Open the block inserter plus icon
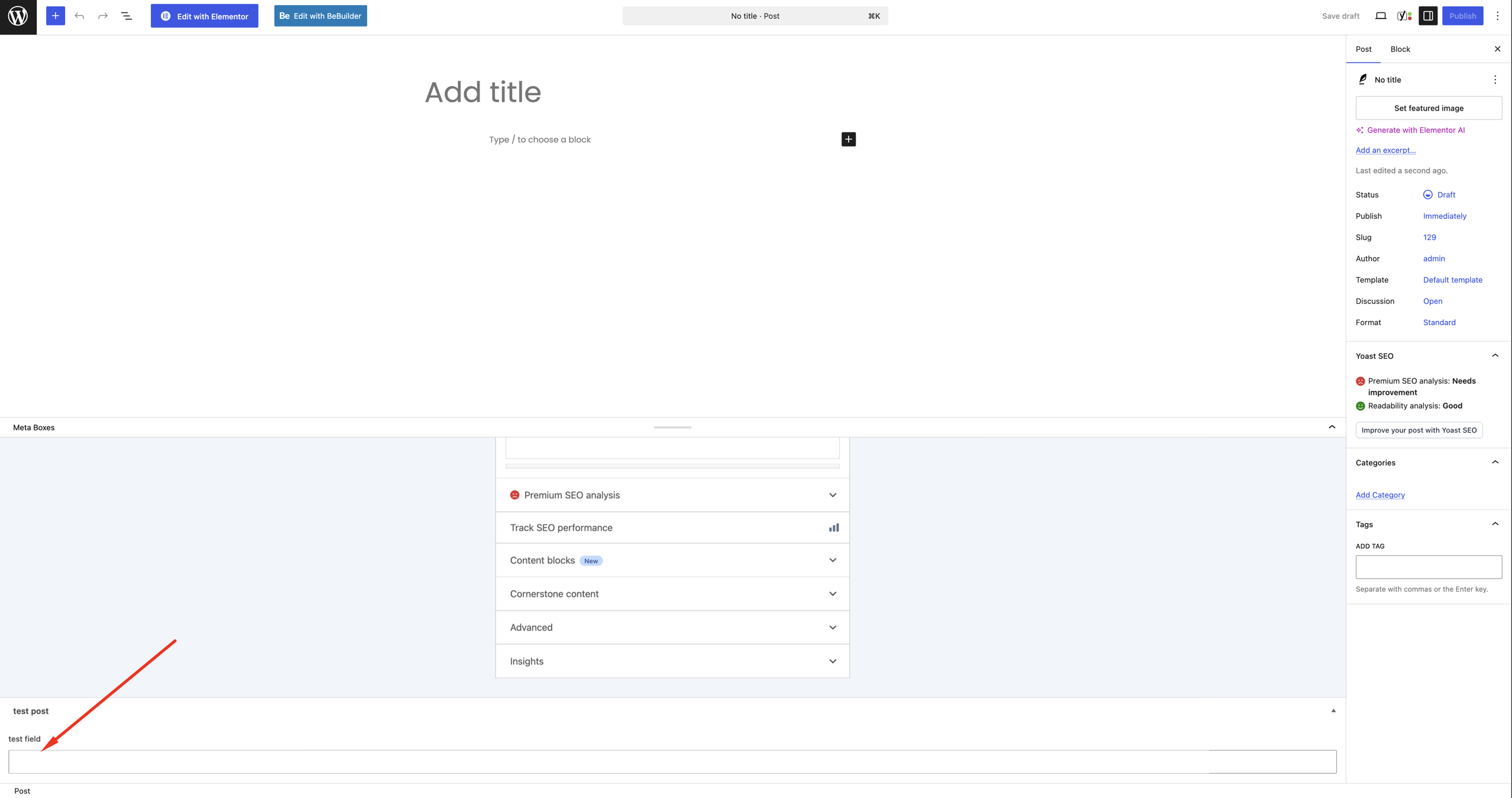Image resolution: width=1512 pixels, height=798 pixels. click(x=56, y=16)
